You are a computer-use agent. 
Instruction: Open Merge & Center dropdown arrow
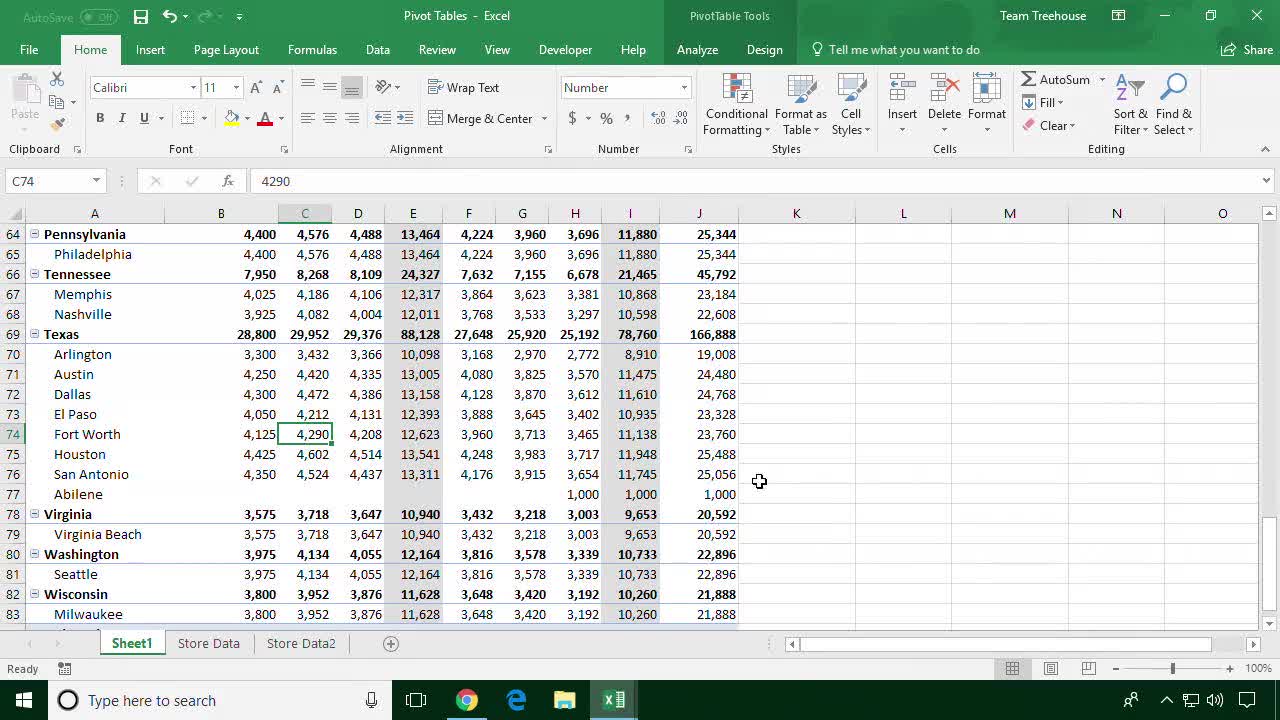545,118
